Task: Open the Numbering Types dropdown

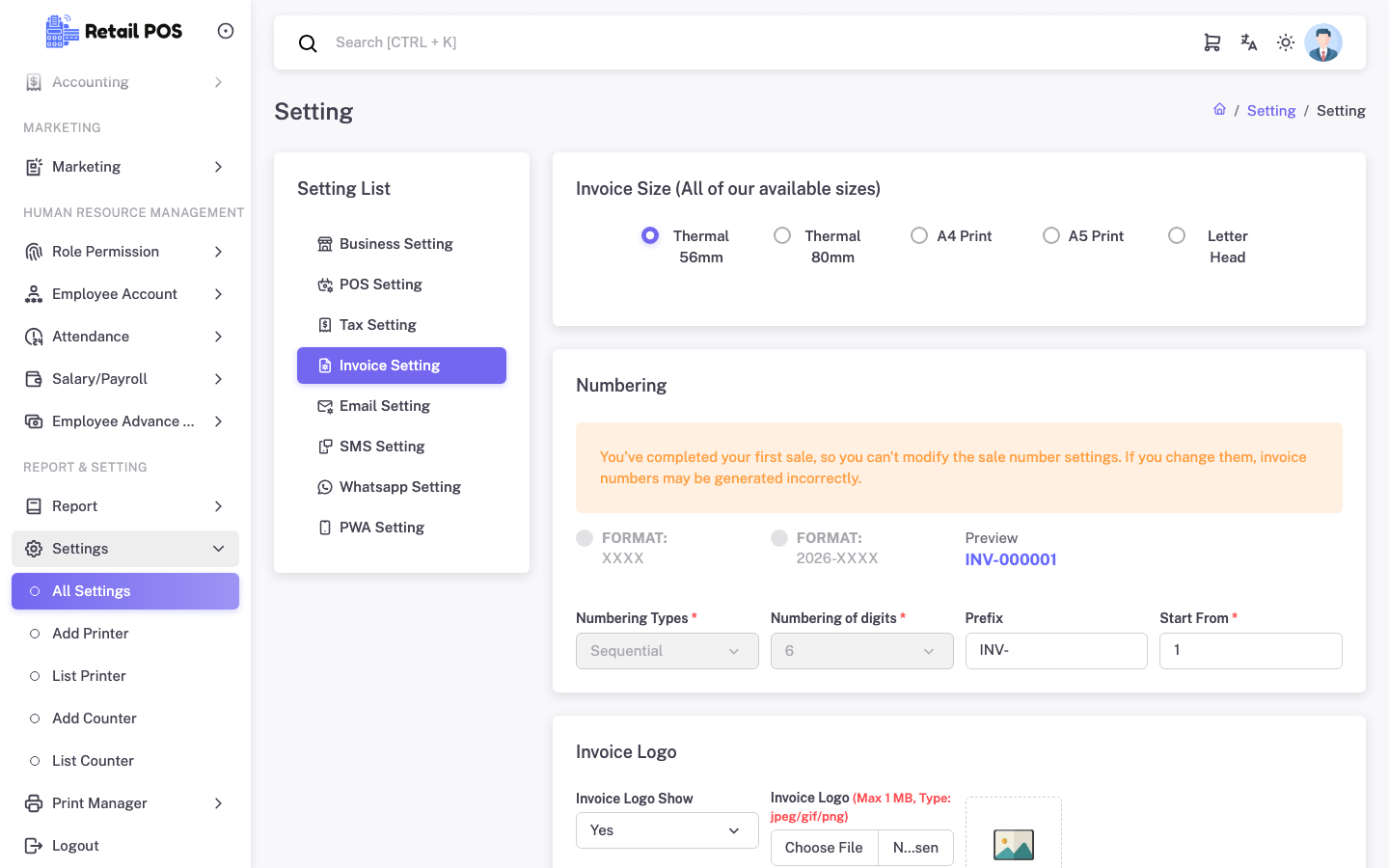Action: pyautogui.click(x=667, y=651)
